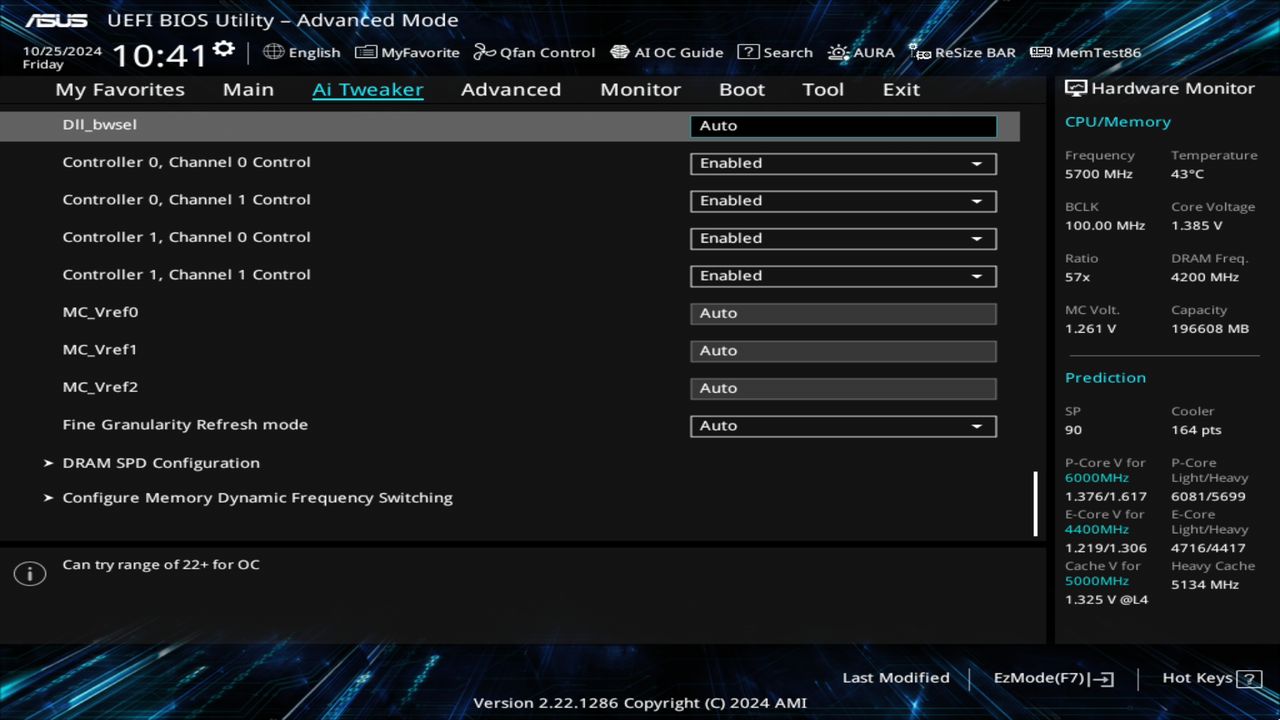Edit the Dll_bwsel value field
Screen dimensions: 1280x720
coord(843,125)
